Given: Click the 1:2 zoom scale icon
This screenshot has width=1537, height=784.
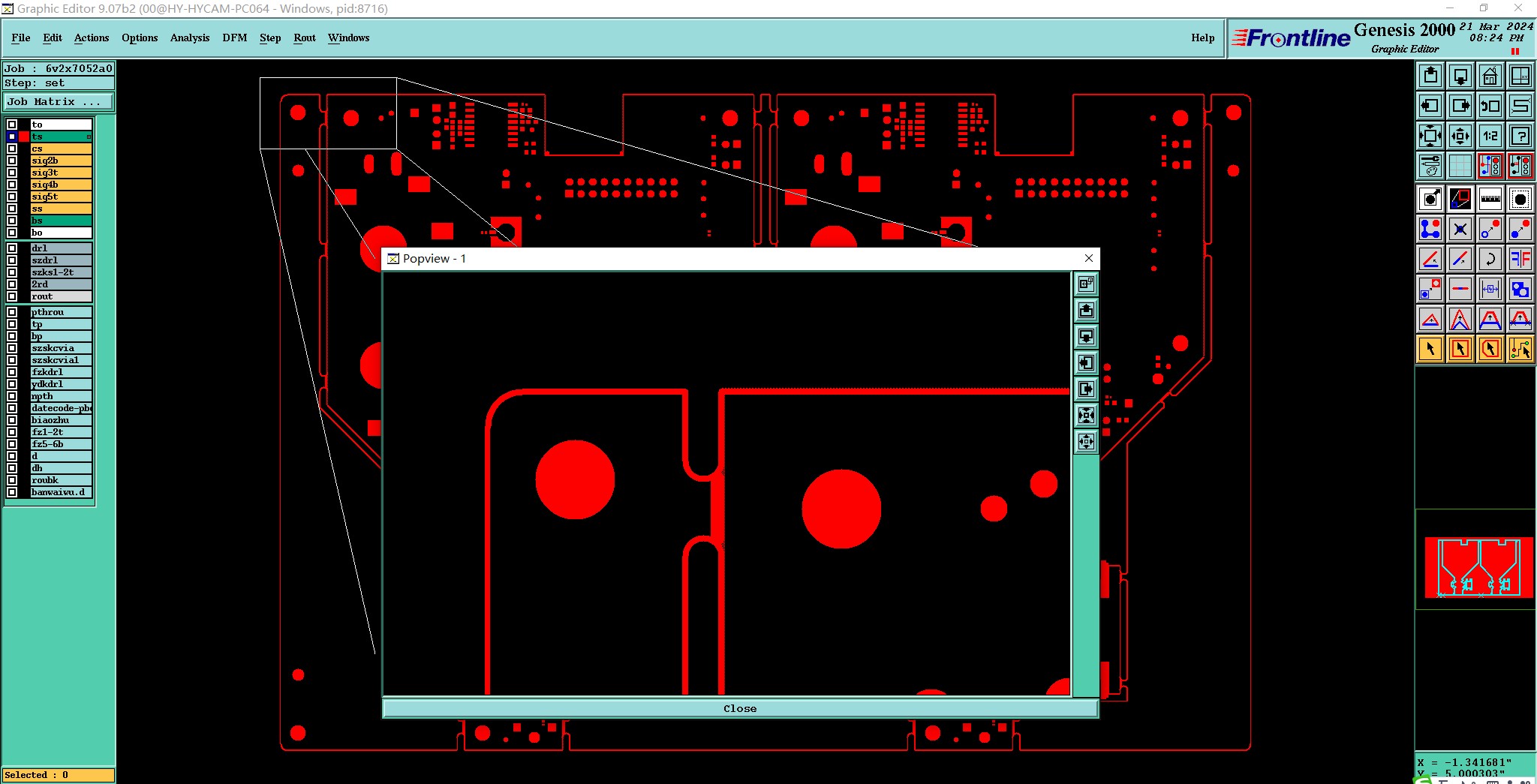Looking at the screenshot, I should coord(1490,136).
